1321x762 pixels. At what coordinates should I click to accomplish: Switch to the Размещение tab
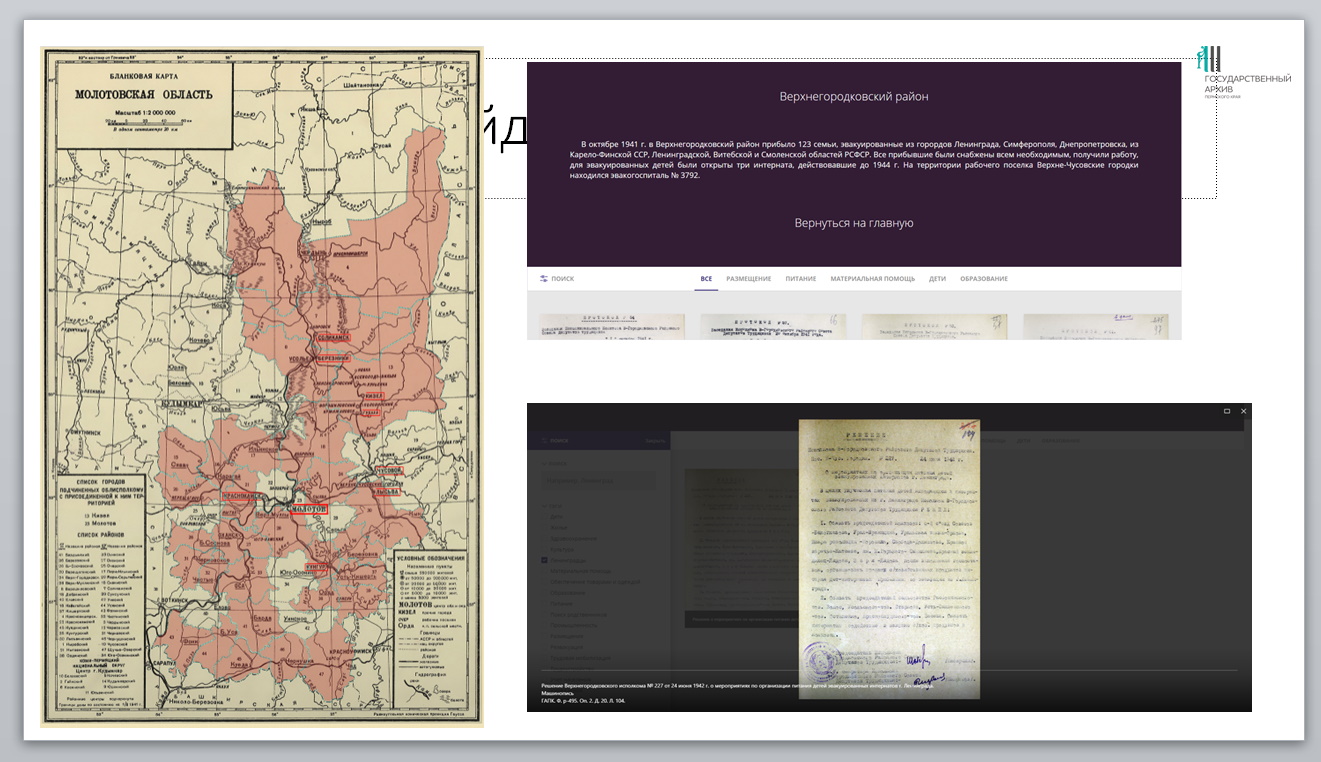pyautogui.click(x=748, y=279)
